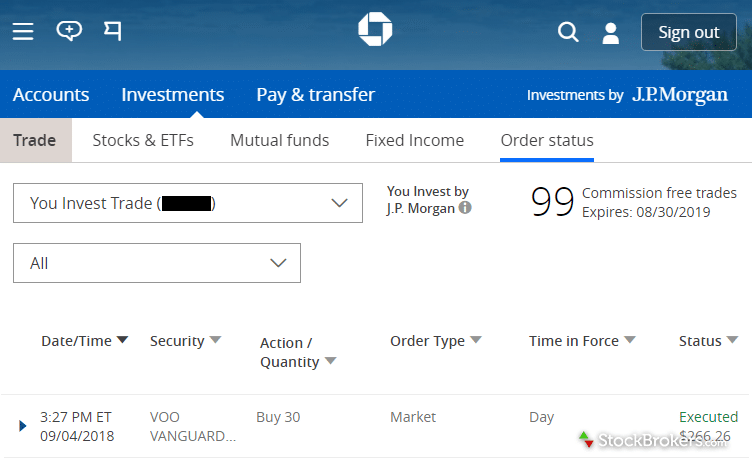Open the profile person icon

pos(611,33)
